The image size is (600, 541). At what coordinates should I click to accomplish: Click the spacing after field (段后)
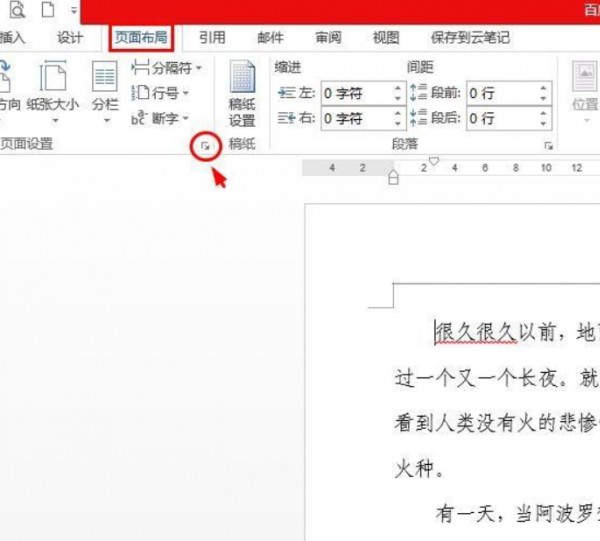point(502,118)
